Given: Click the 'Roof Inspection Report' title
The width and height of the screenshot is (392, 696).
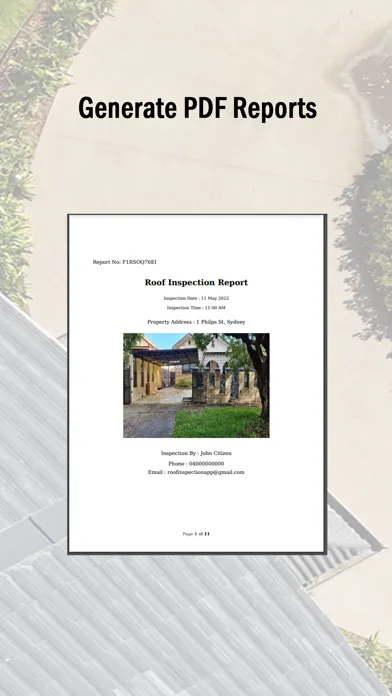Looking at the screenshot, I should pyautogui.click(x=196, y=282).
